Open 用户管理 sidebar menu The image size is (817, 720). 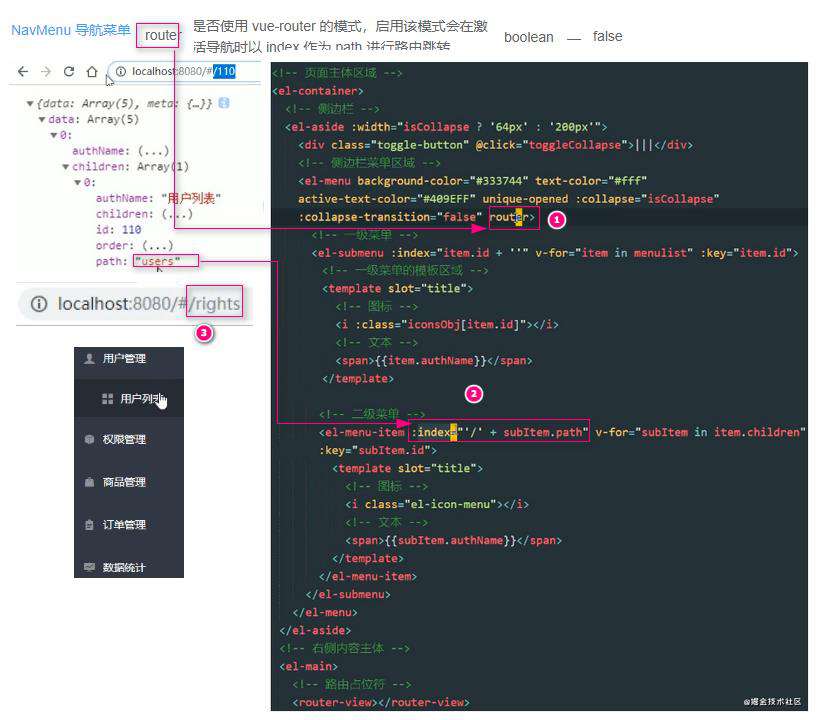[129, 358]
